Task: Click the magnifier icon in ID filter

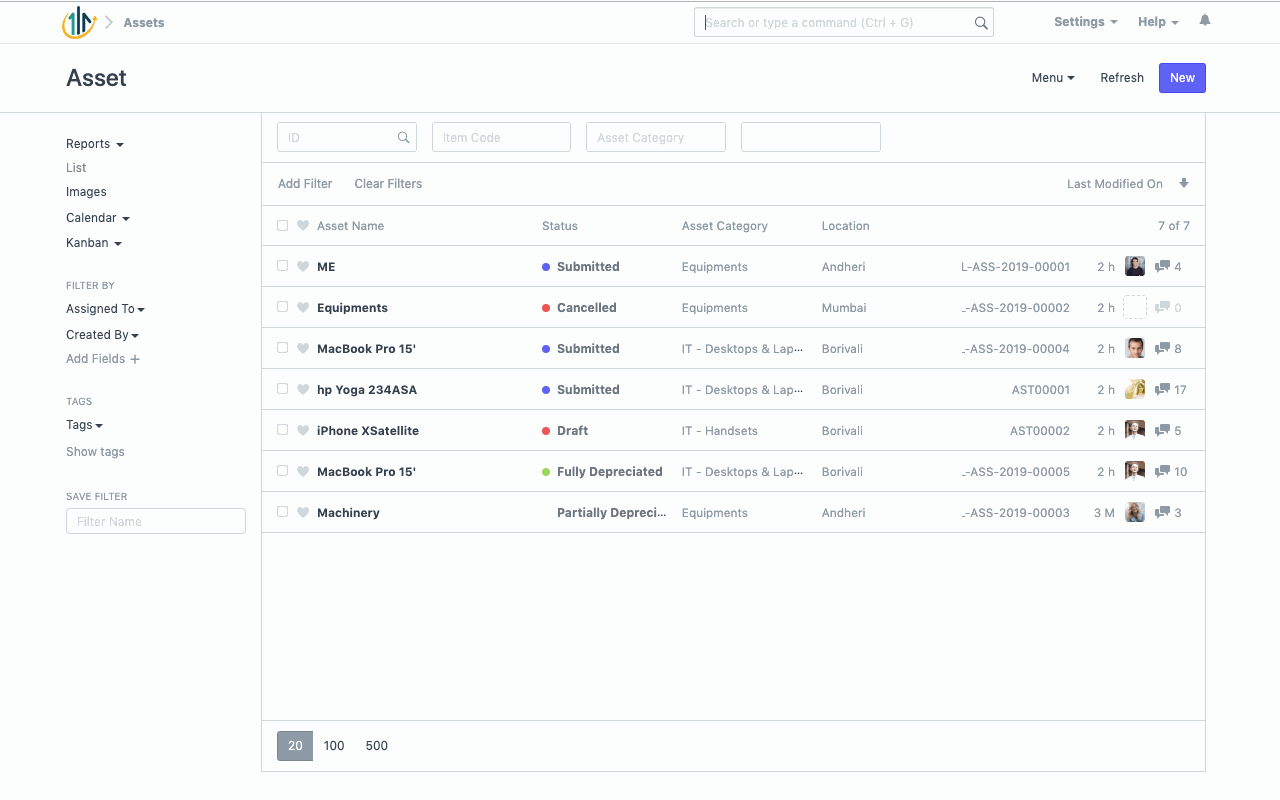Action: pos(404,138)
